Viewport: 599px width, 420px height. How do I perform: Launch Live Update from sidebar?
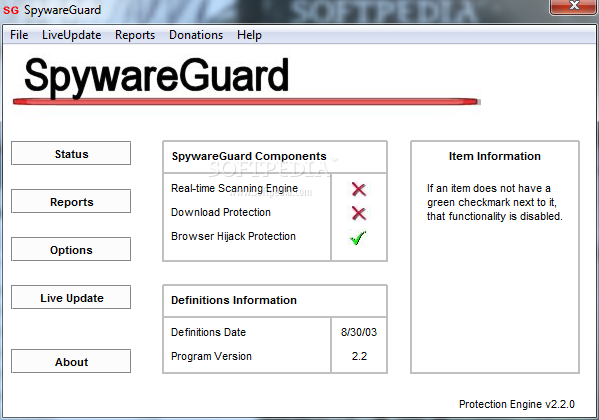pyautogui.click(x=71, y=297)
